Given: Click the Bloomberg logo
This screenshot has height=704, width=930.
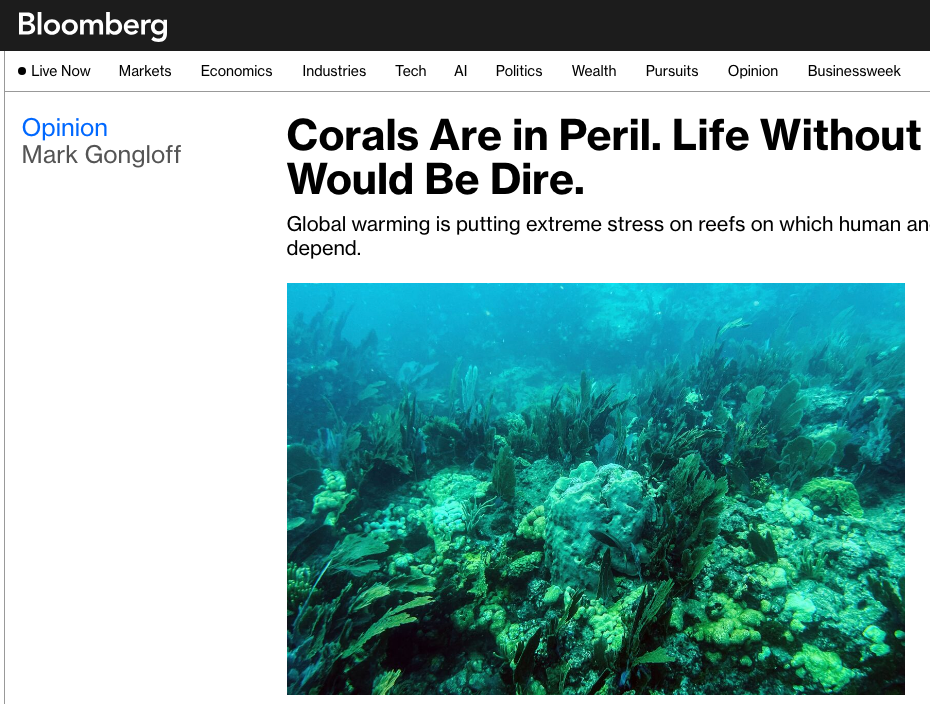Looking at the screenshot, I should 92,25.
